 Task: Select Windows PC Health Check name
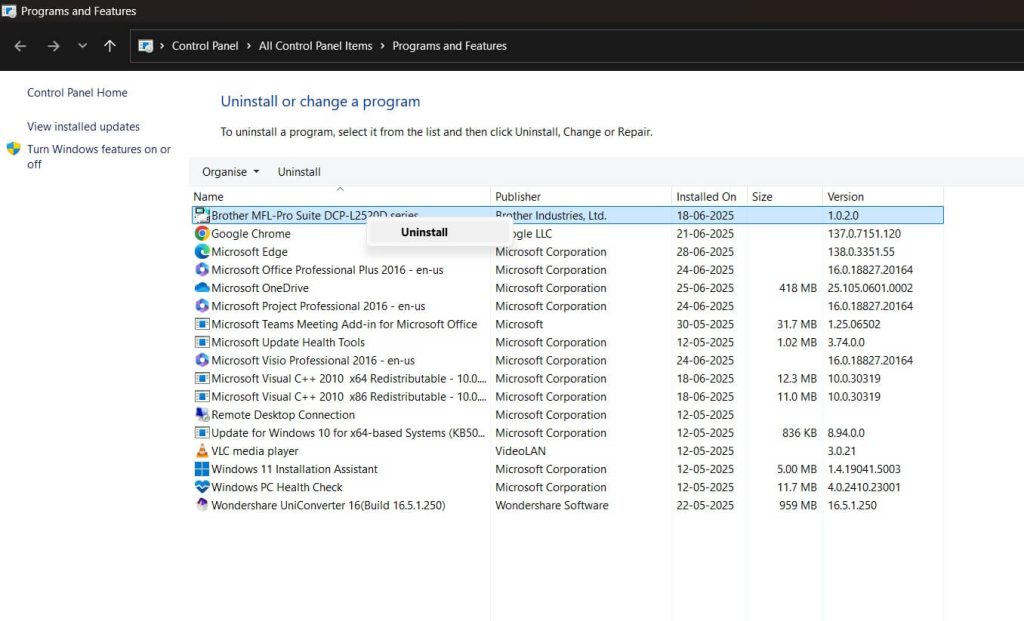277,487
